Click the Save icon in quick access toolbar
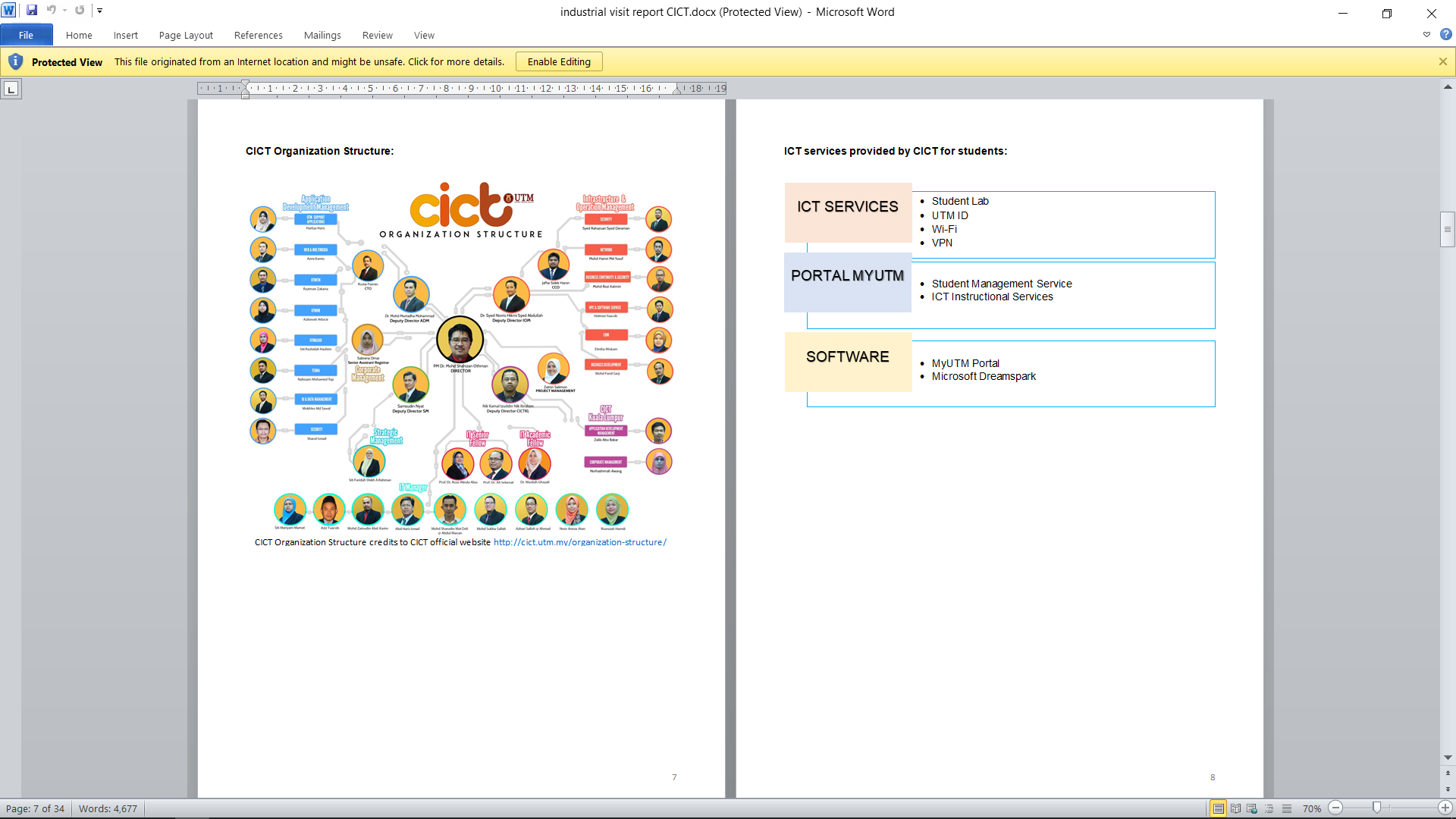Viewport: 1456px width, 819px height. click(32, 11)
